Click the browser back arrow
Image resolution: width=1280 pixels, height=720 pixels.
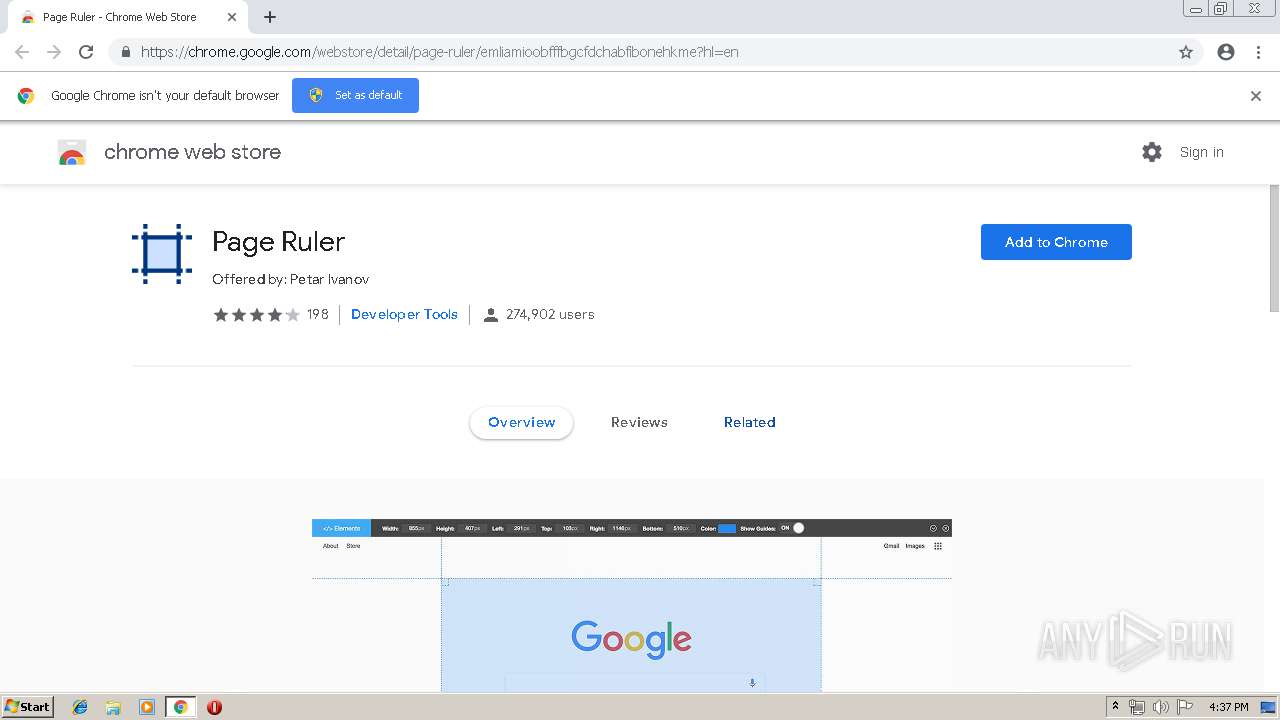[22, 52]
